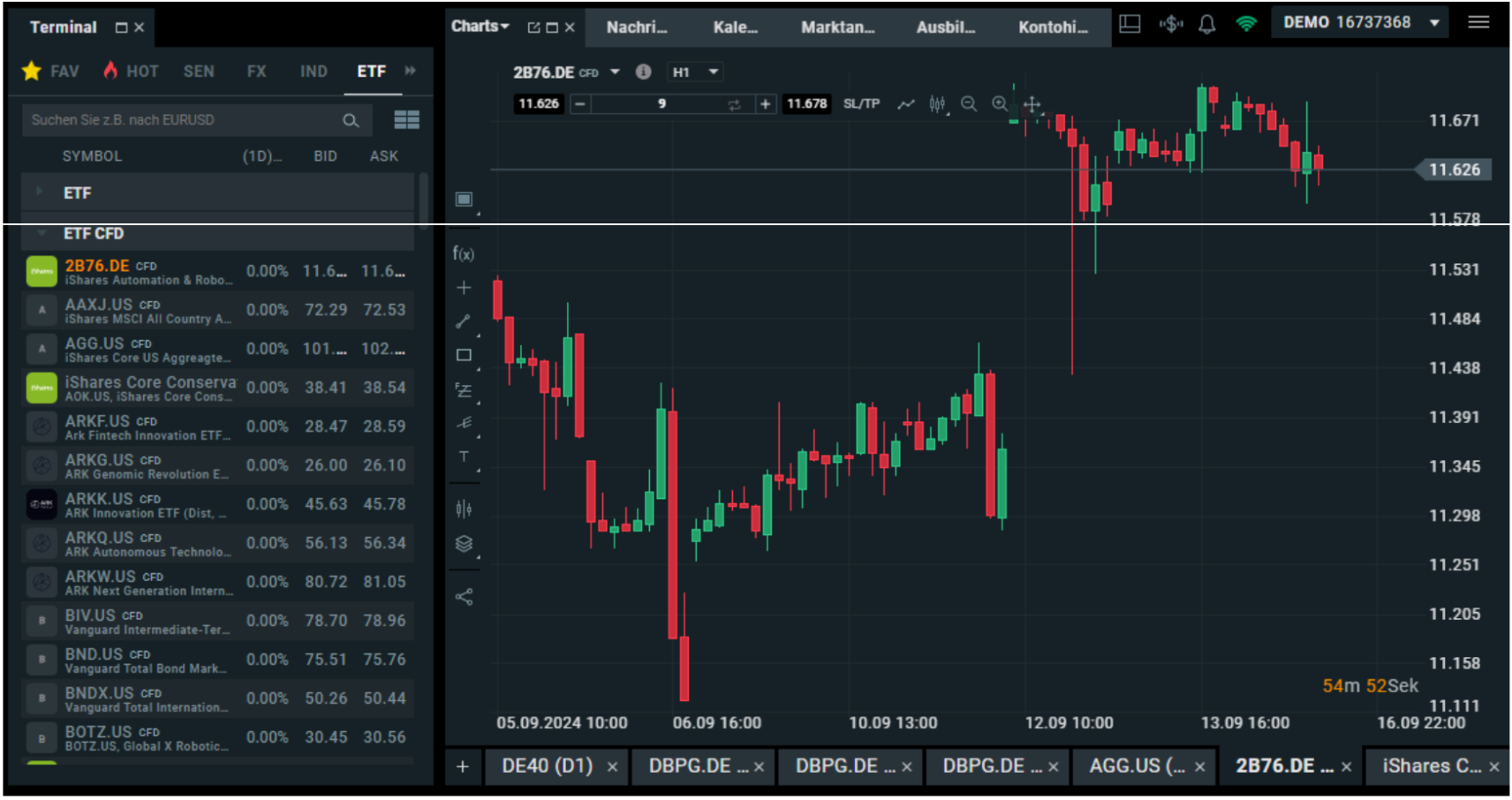Click the symbol search input field
The image size is (1512, 800).
point(177,120)
